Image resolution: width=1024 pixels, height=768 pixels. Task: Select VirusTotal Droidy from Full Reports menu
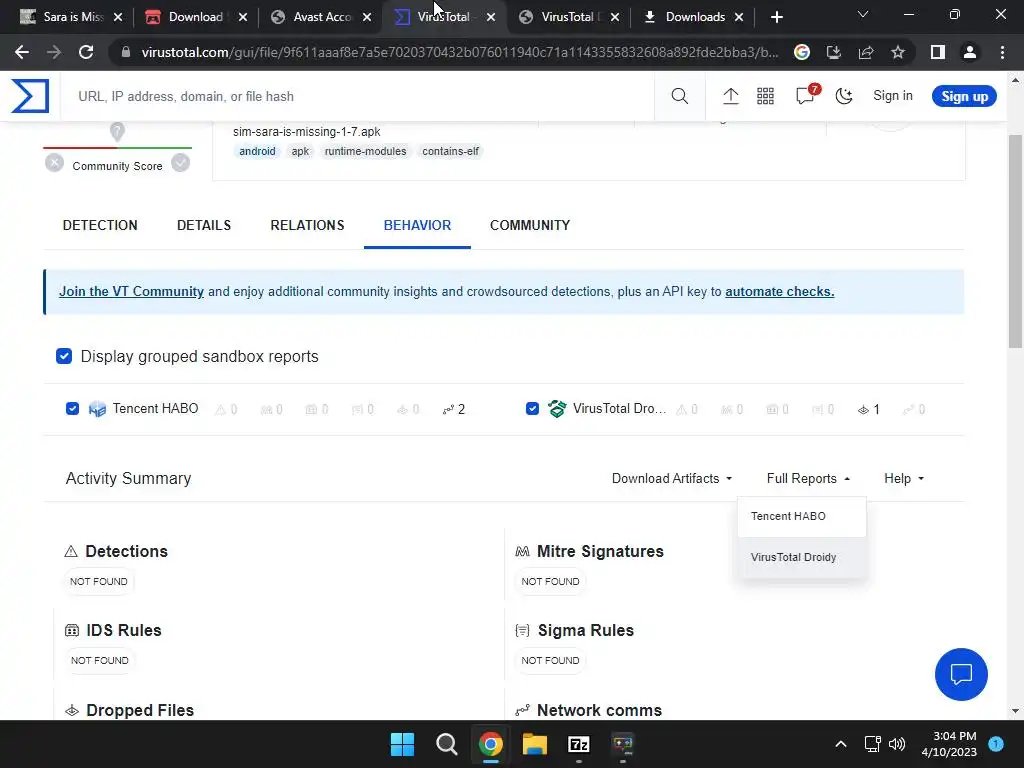click(x=802, y=558)
